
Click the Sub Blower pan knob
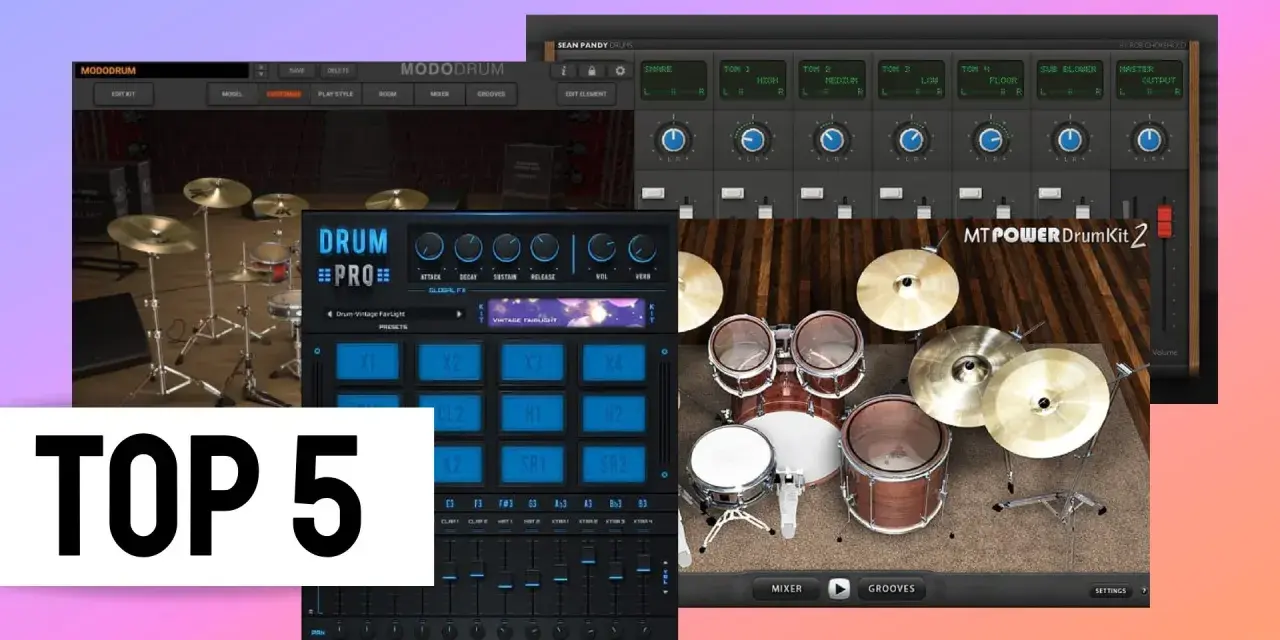1069,139
